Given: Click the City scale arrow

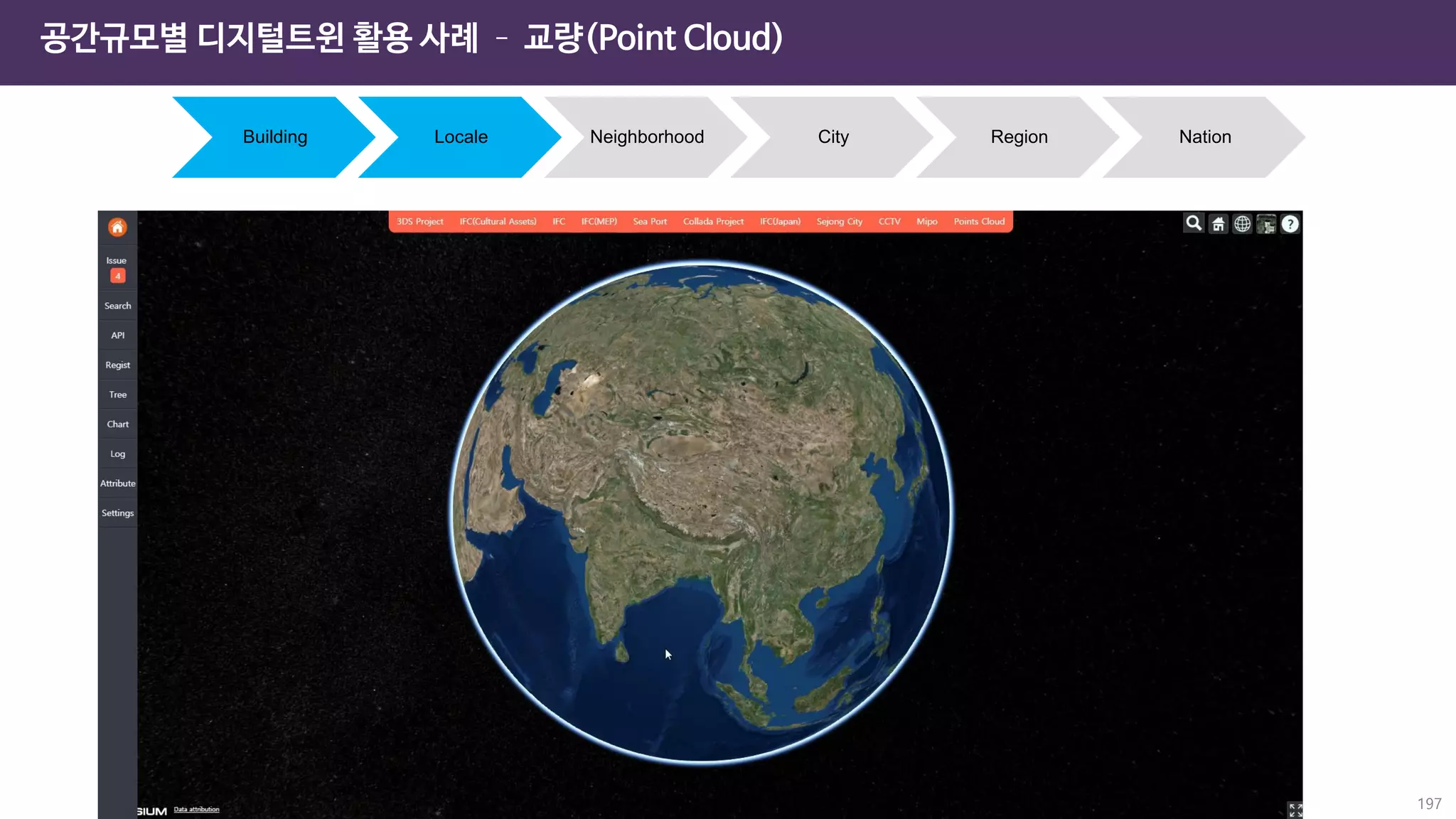Looking at the screenshot, I should [833, 137].
